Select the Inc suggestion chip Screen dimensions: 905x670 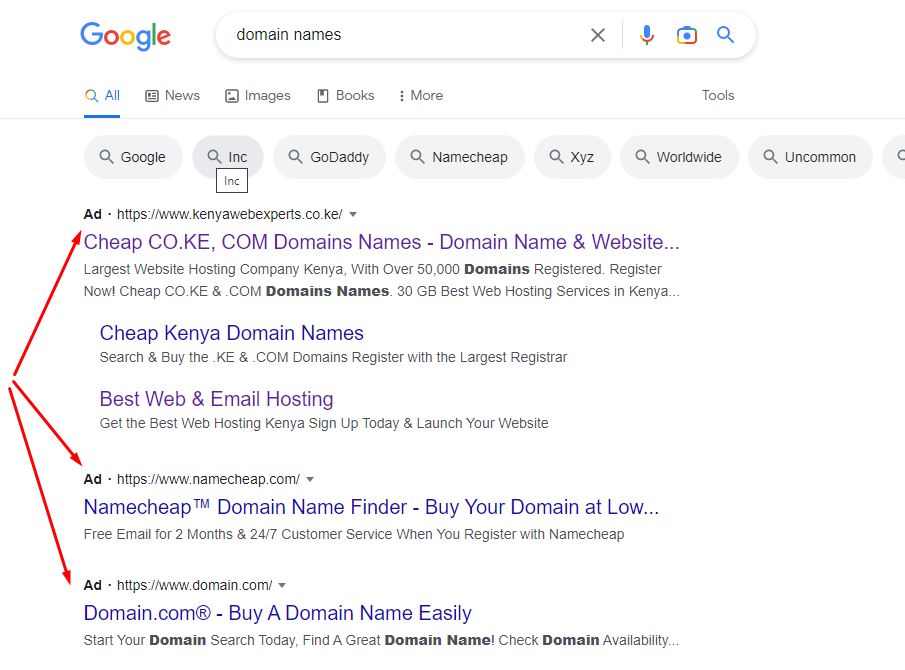[228, 157]
